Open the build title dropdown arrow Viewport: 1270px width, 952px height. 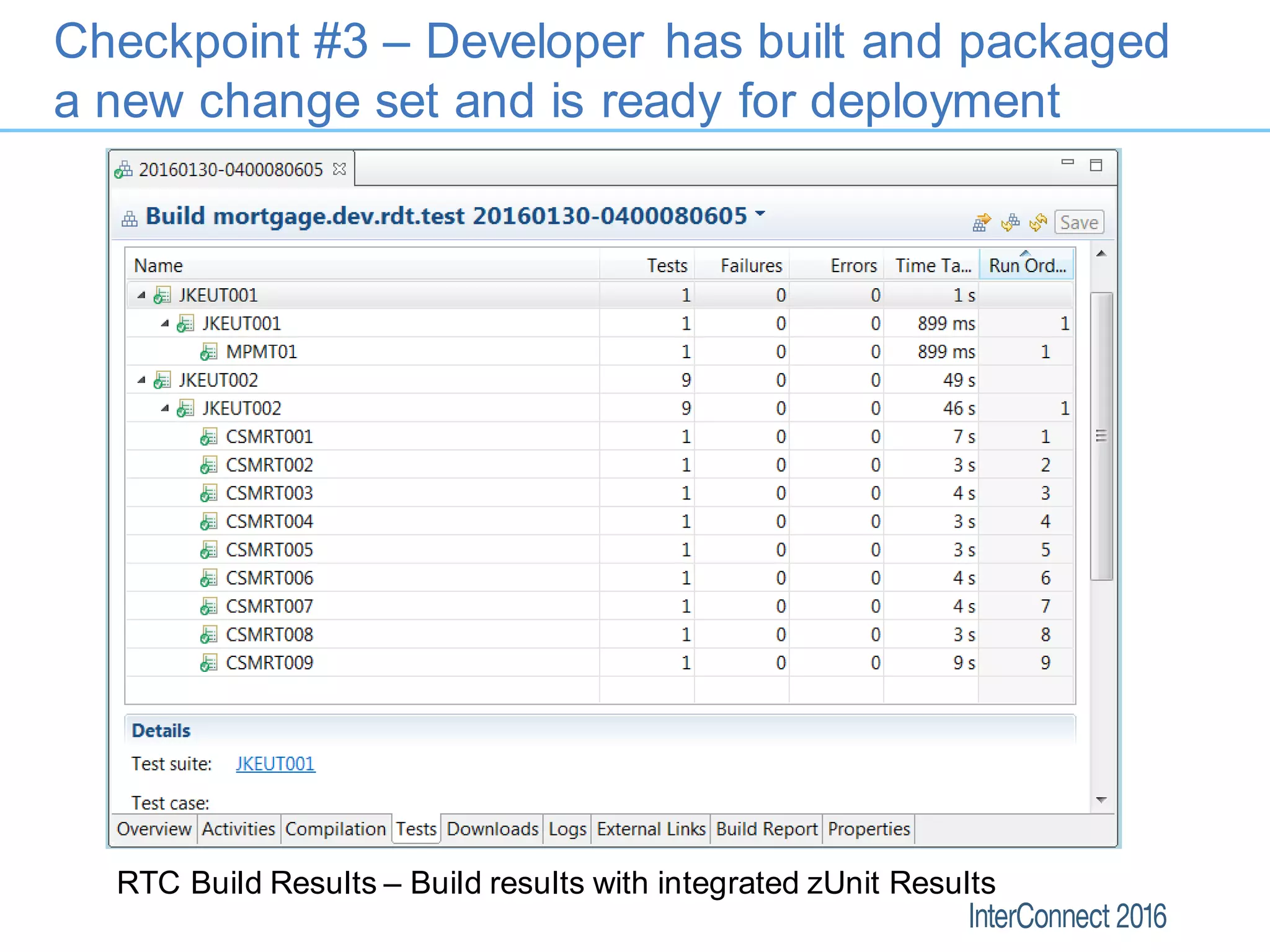(x=760, y=213)
